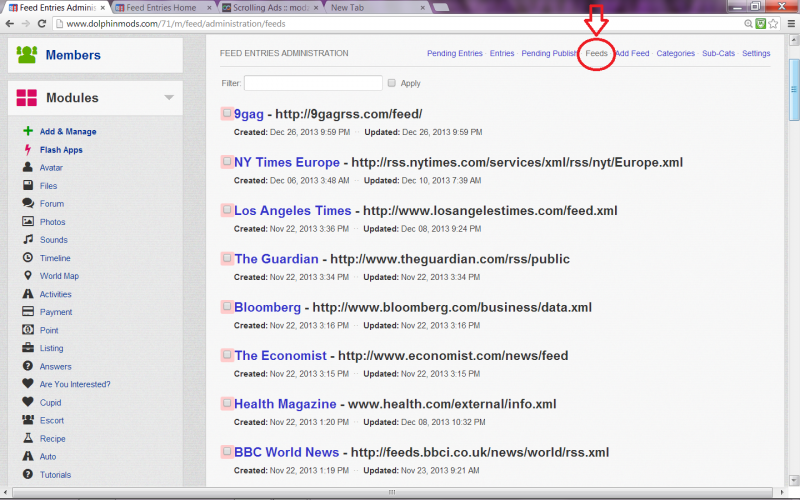Click the Answers question mark icon
The width and height of the screenshot is (800, 500).
(28, 366)
